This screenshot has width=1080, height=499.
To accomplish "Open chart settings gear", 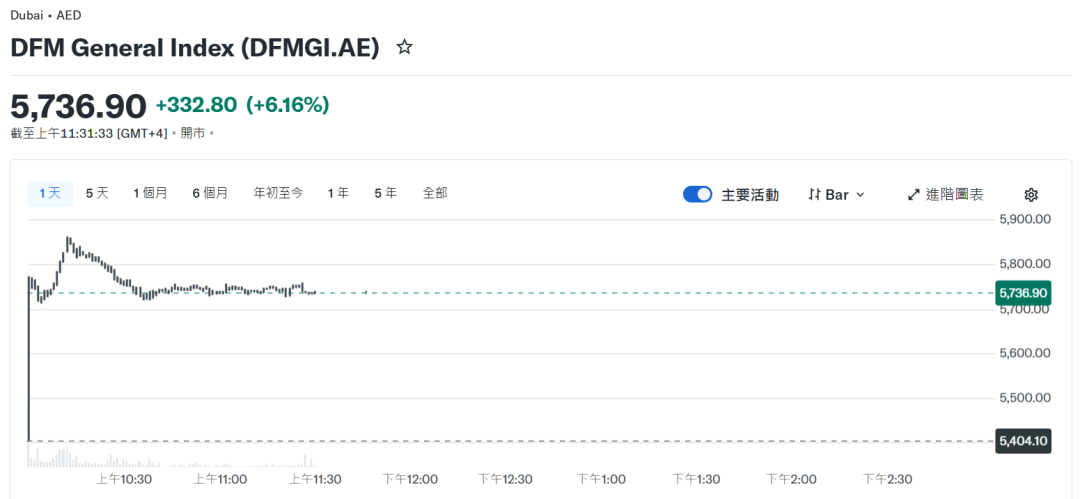I will pos(1031,195).
